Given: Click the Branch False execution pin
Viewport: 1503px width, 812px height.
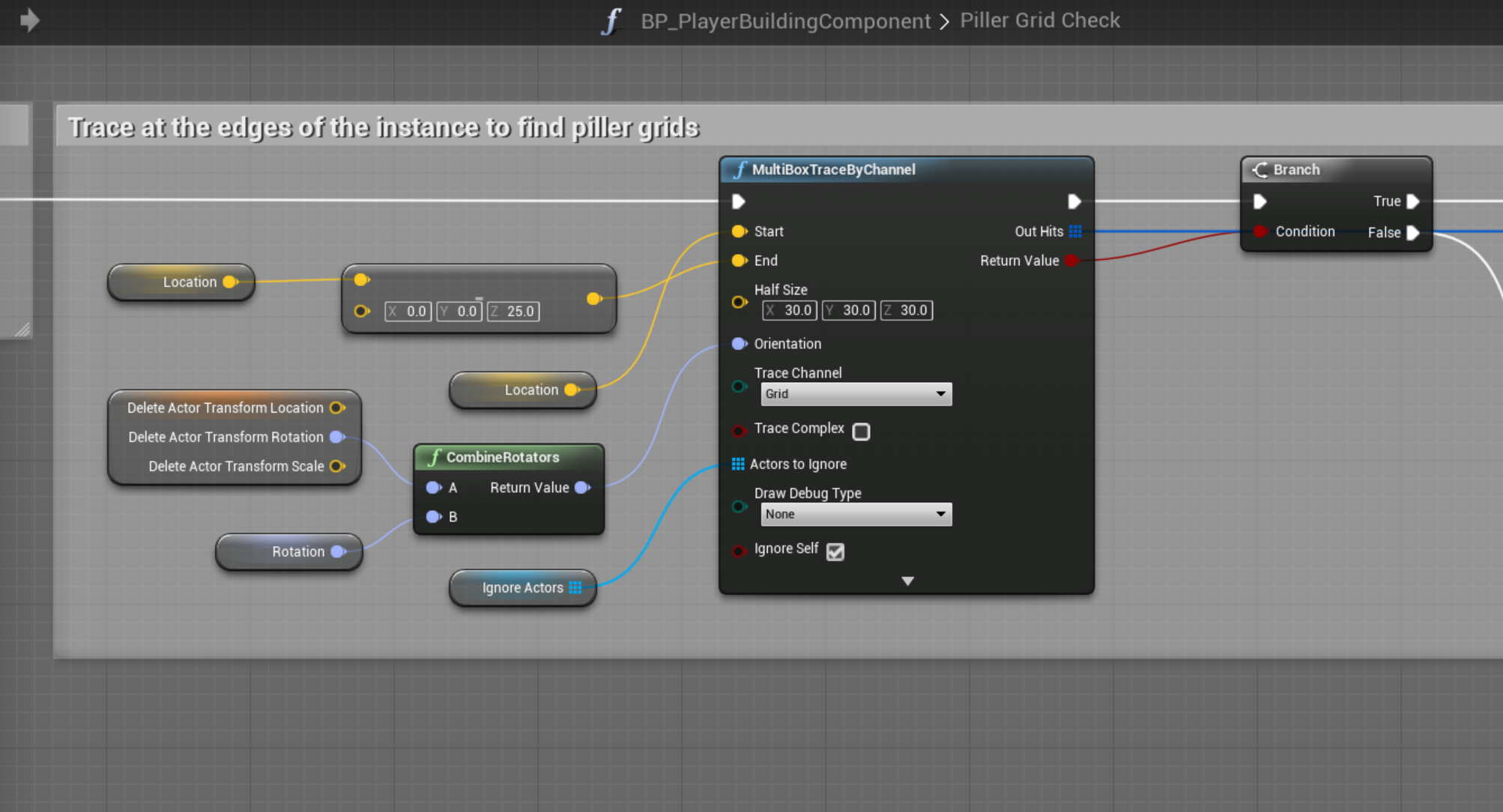Looking at the screenshot, I should pos(1413,233).
